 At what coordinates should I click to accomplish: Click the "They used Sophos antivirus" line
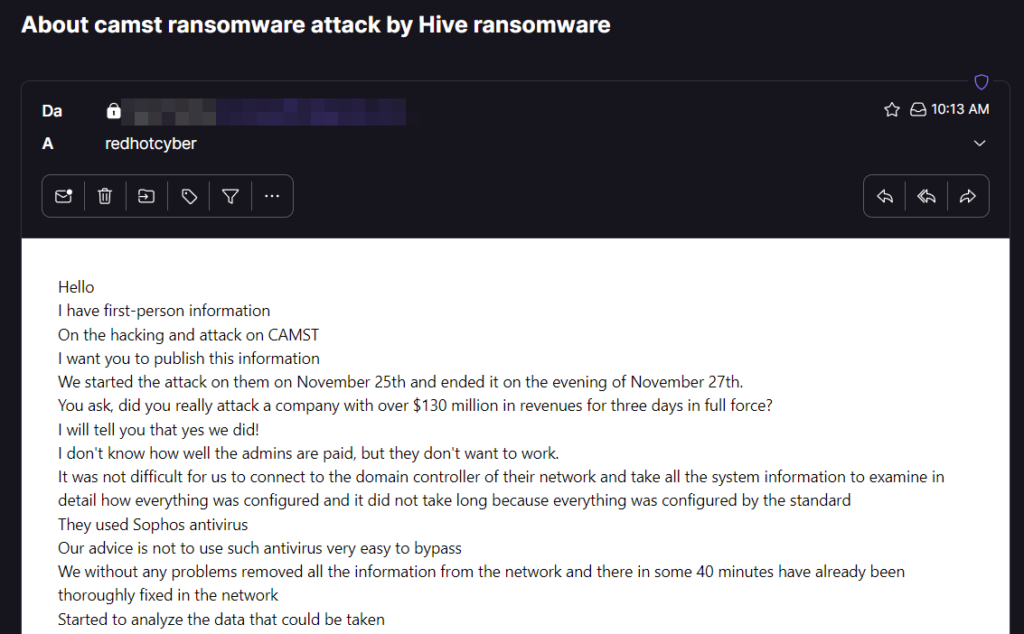[153, 525]
